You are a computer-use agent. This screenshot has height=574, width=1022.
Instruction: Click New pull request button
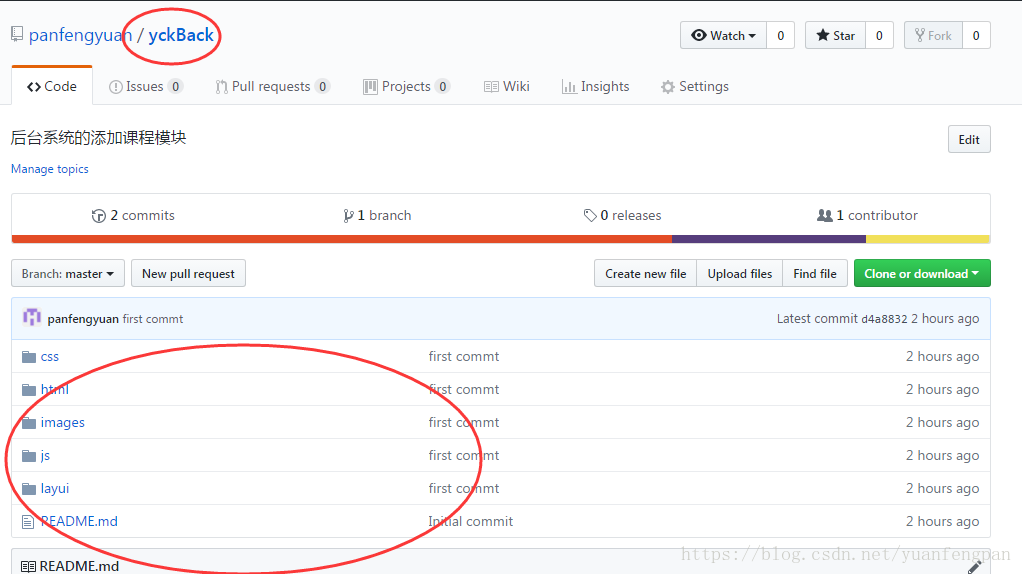point(188,274)
